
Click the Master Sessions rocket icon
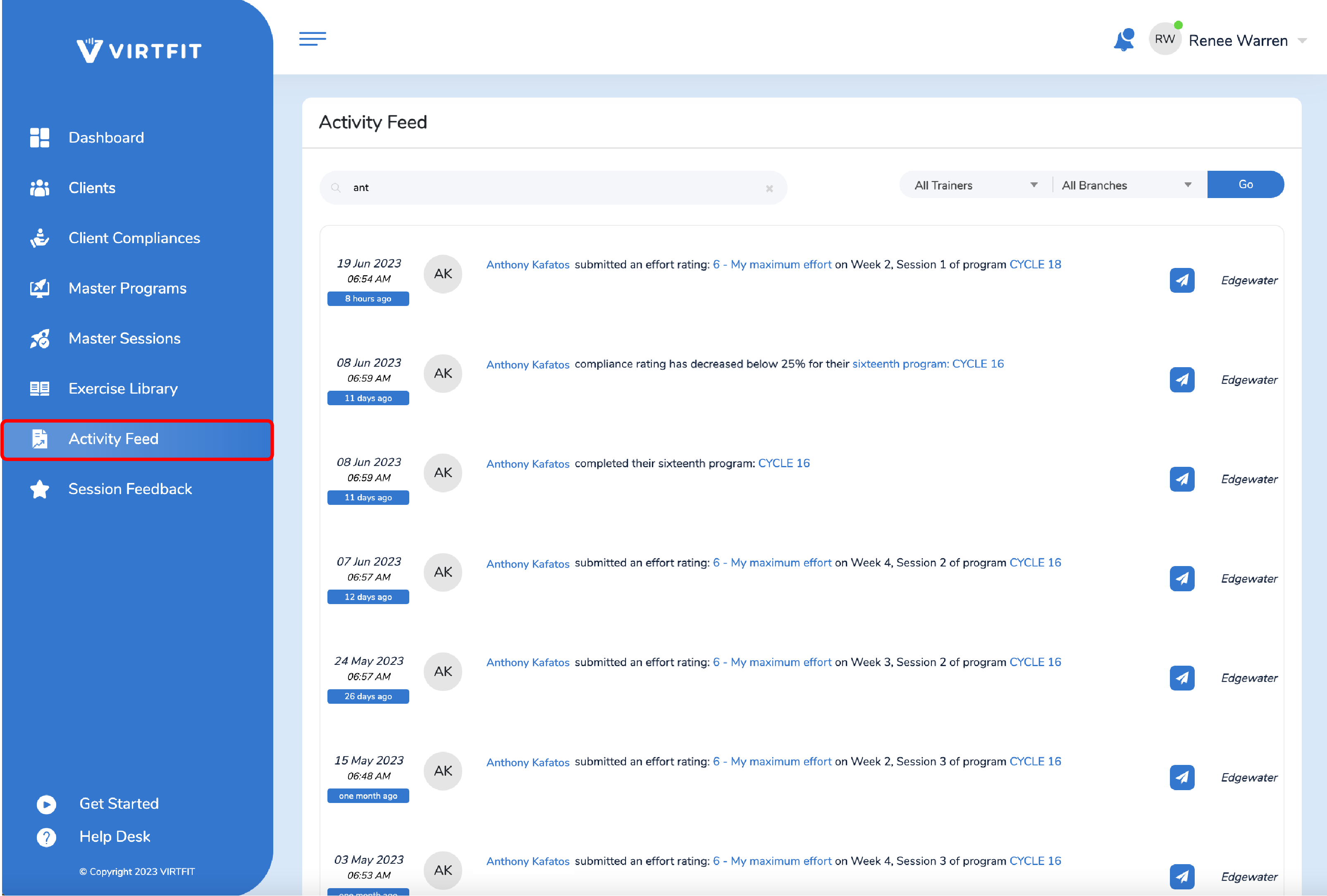pos(39,339)
